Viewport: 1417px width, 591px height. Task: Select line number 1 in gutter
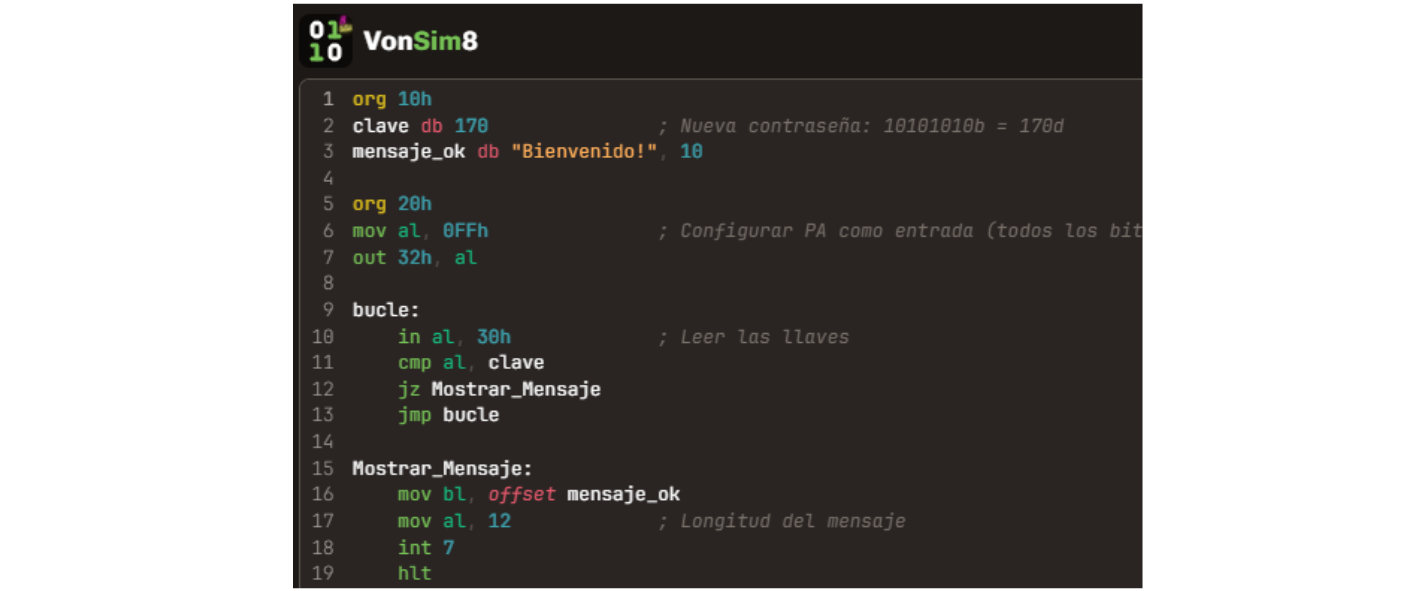click(328, 99)
